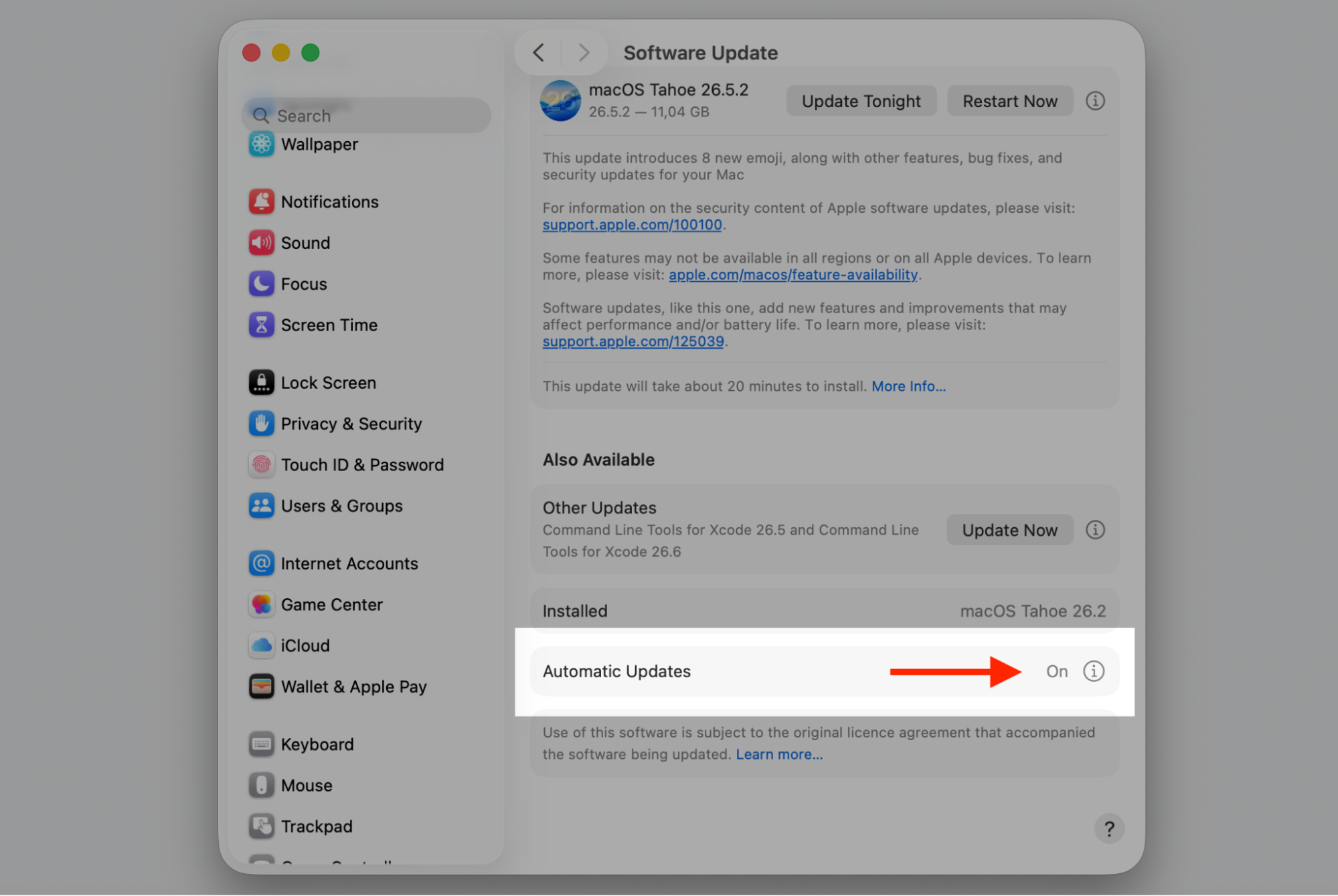Viewport: 1338px width, 896px height.
Task: Click the 'Also Available' heading
Action: click(x=598, y=460)
